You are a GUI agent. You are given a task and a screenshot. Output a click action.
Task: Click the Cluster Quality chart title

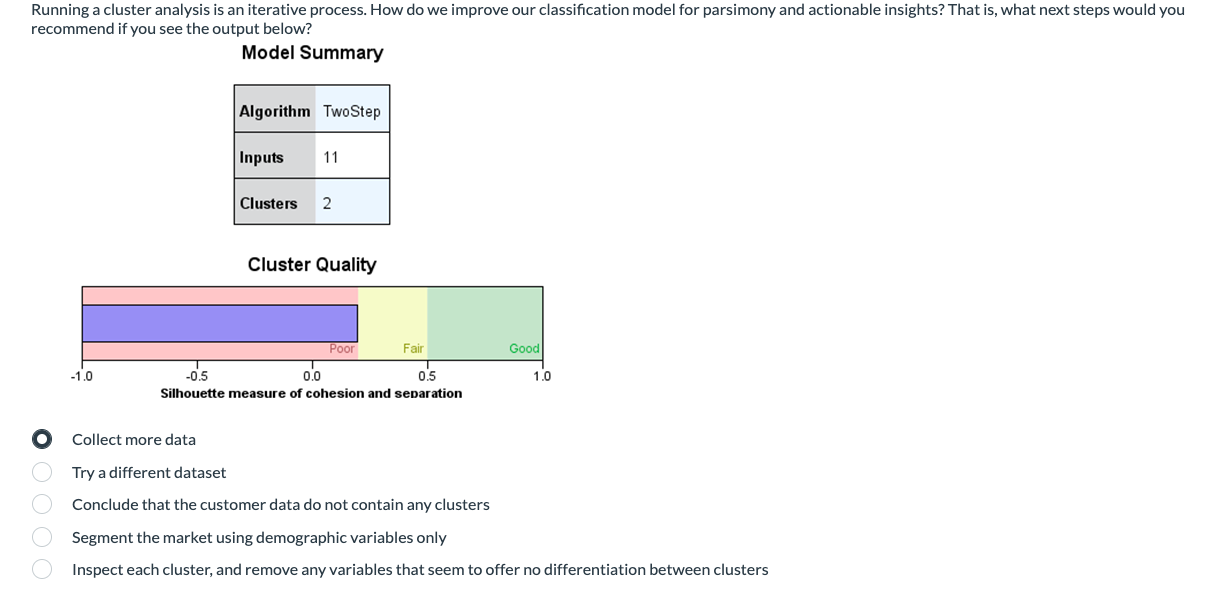[x=311, y=264]
